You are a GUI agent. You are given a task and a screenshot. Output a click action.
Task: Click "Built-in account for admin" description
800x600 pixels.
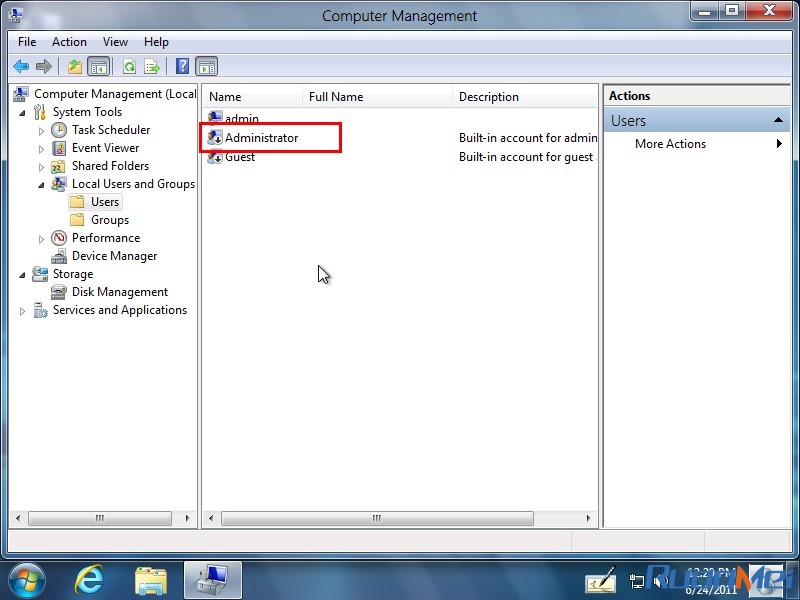point(528,138)
